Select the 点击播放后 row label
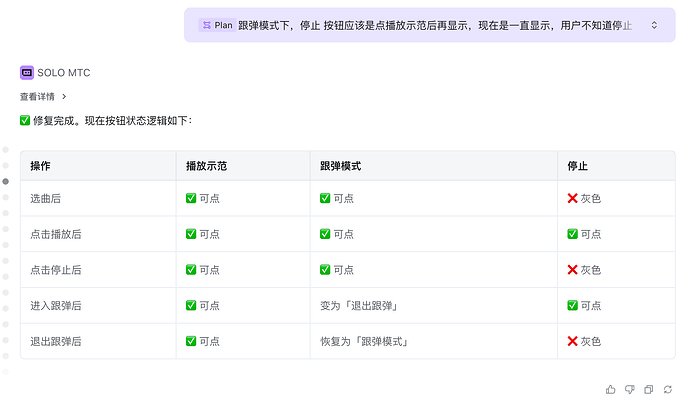This screenshot has width=690, height=400. (x=56, y=234)
